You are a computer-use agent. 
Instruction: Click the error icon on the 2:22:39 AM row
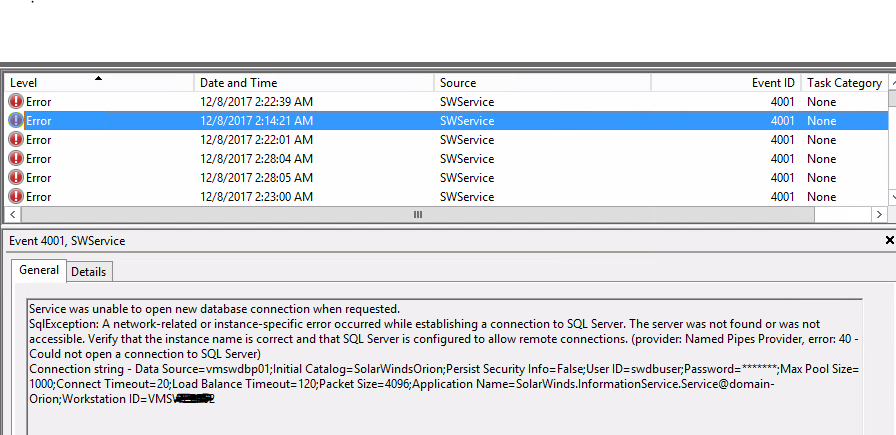[x=16, y=102]
